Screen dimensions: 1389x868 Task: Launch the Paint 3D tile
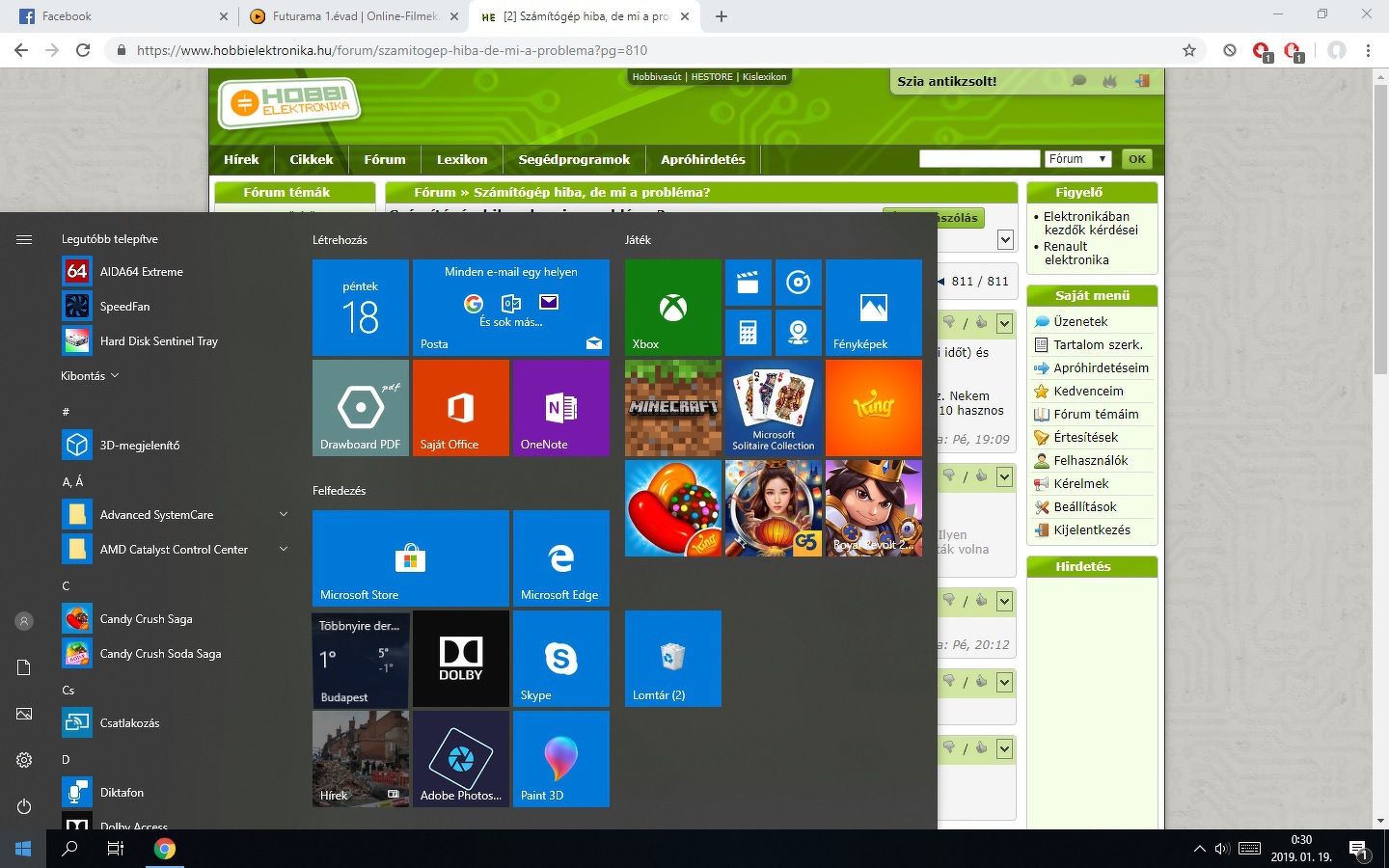point(561,759)
